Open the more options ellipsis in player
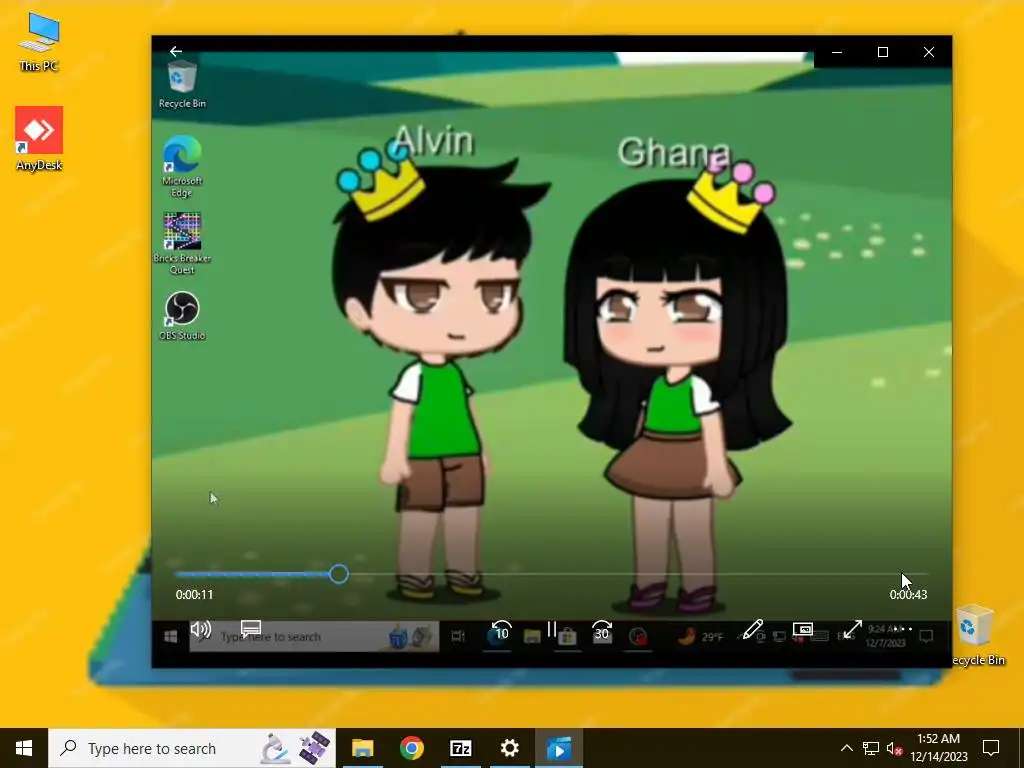 [902, 630]
